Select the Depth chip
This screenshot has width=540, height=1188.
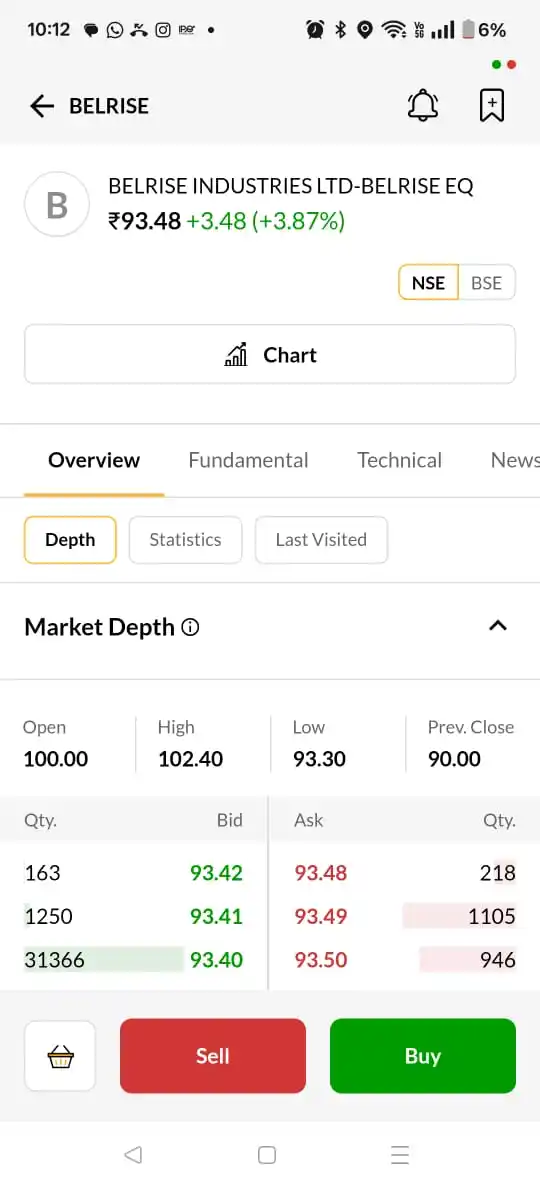70,539
